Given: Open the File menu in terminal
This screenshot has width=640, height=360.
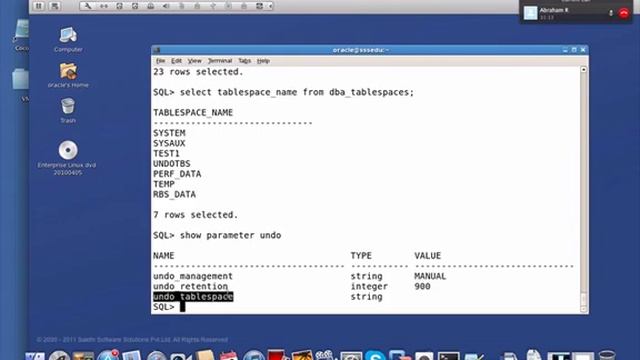Looking at the screenshot, I should [160, 61].
